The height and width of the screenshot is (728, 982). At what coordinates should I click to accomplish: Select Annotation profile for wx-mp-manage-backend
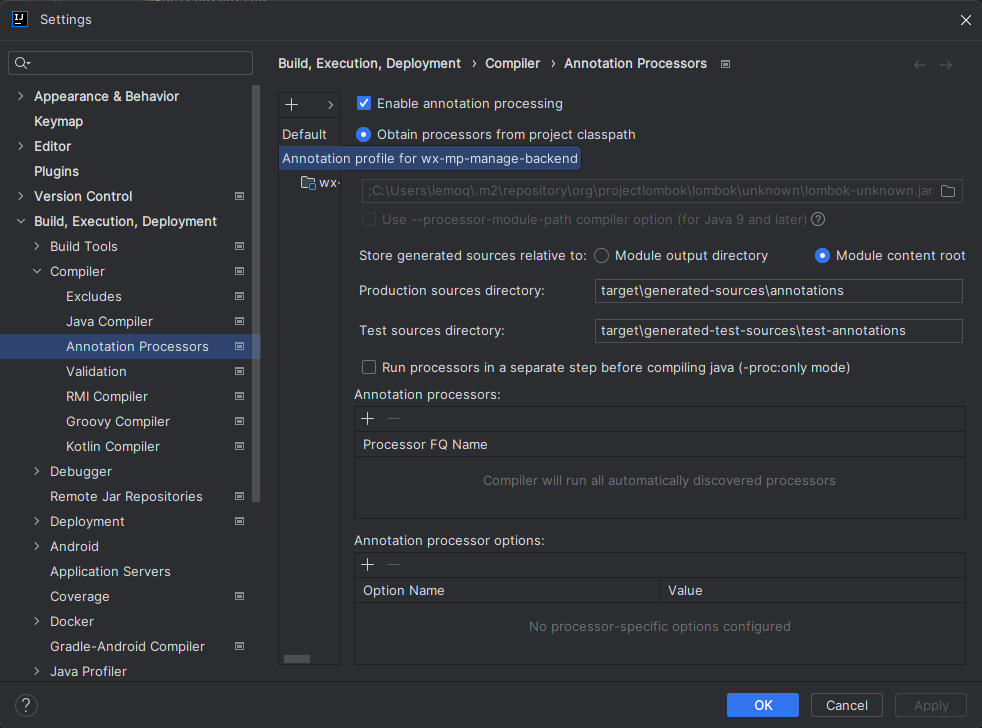click(x=430, y=159)
